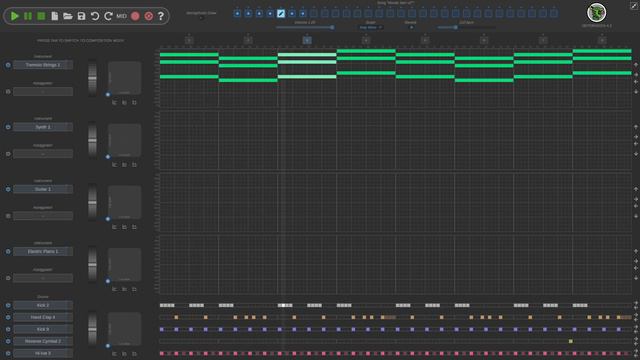Screen dimensions: 640x360
Task: Toggle power for Synth 1 instrument
Action: click(8, 127)
